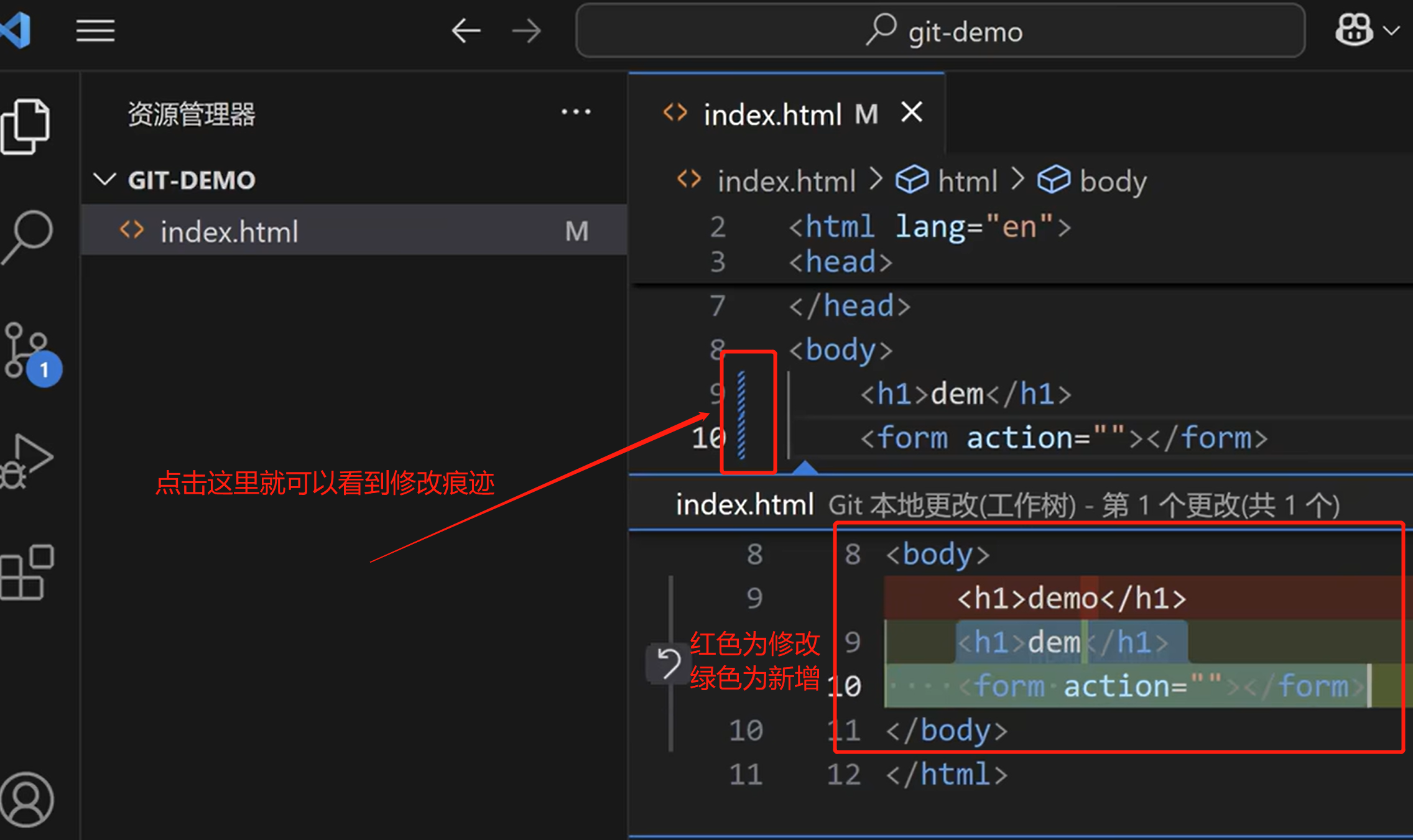
Task: Navigate back with the left arrow
Action: [x=466, y=30]
